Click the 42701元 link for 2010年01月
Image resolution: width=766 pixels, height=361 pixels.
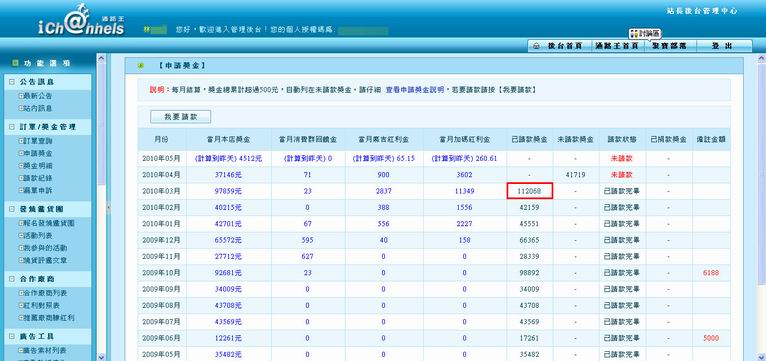[x=228, y=224]
